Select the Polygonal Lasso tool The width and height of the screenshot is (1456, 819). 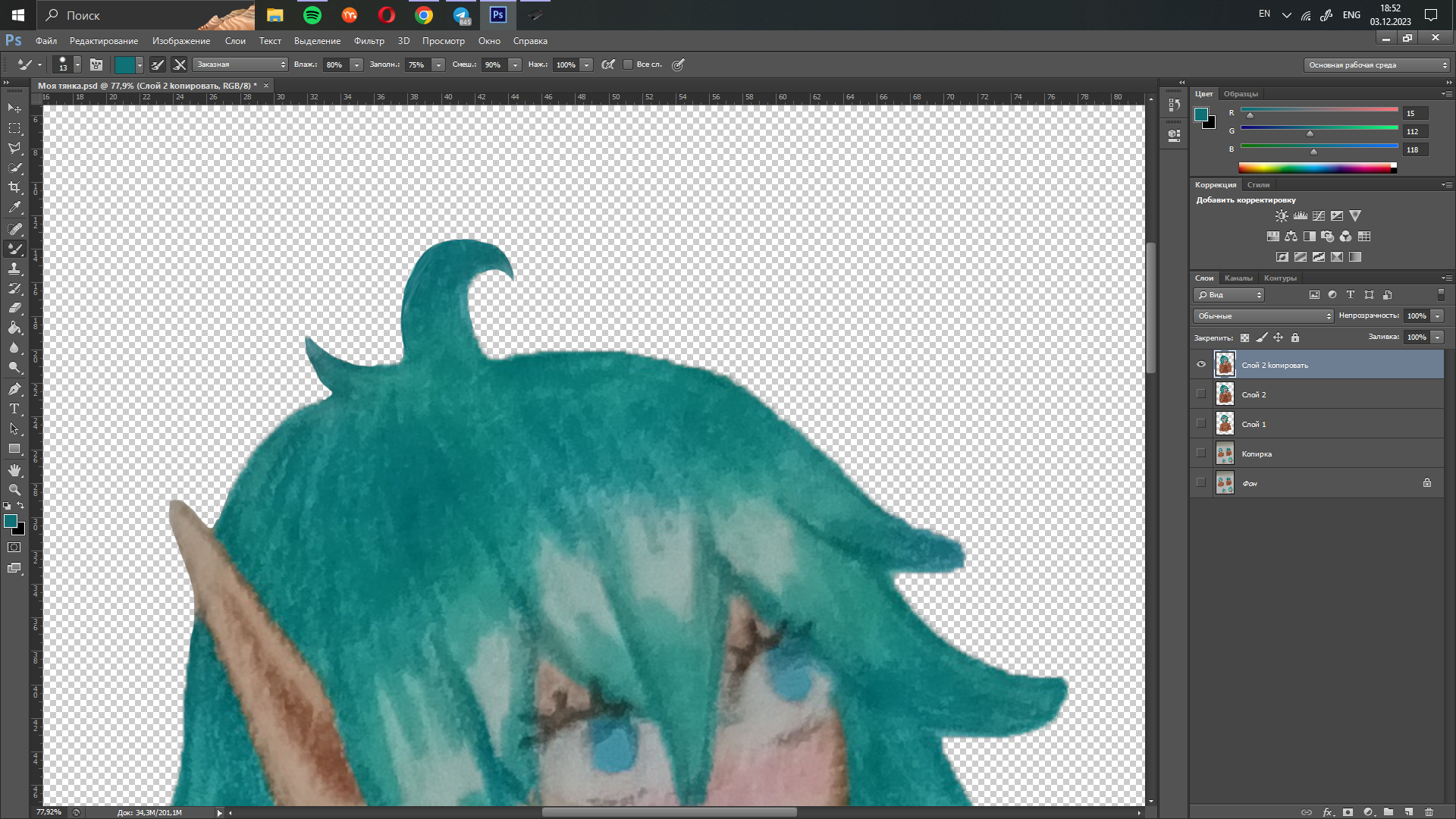pos(14,148)
